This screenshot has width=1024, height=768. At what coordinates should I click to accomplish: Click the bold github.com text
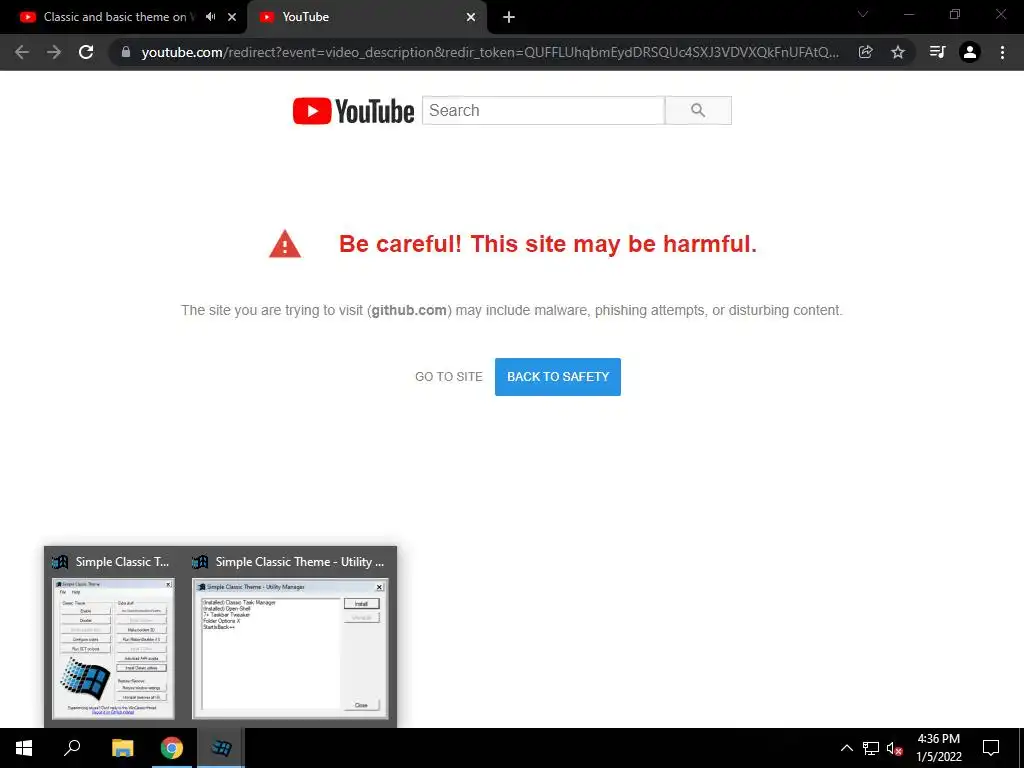click(409, 310)
